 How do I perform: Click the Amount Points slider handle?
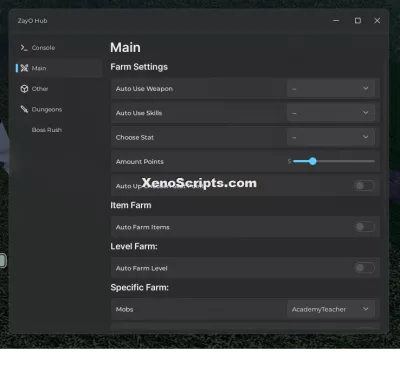point(312,161)
